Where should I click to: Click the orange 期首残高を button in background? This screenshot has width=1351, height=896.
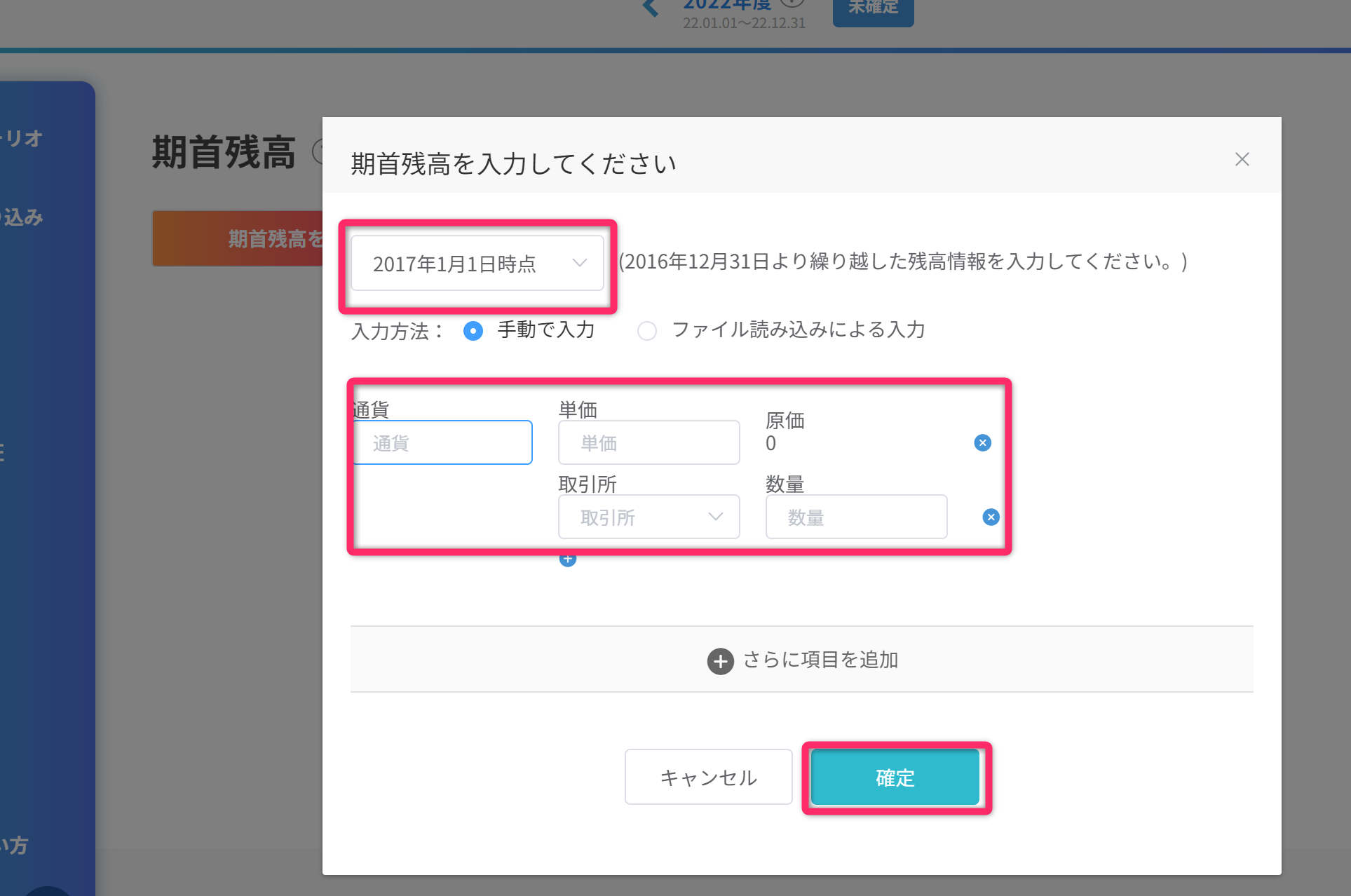click(238, 238)
